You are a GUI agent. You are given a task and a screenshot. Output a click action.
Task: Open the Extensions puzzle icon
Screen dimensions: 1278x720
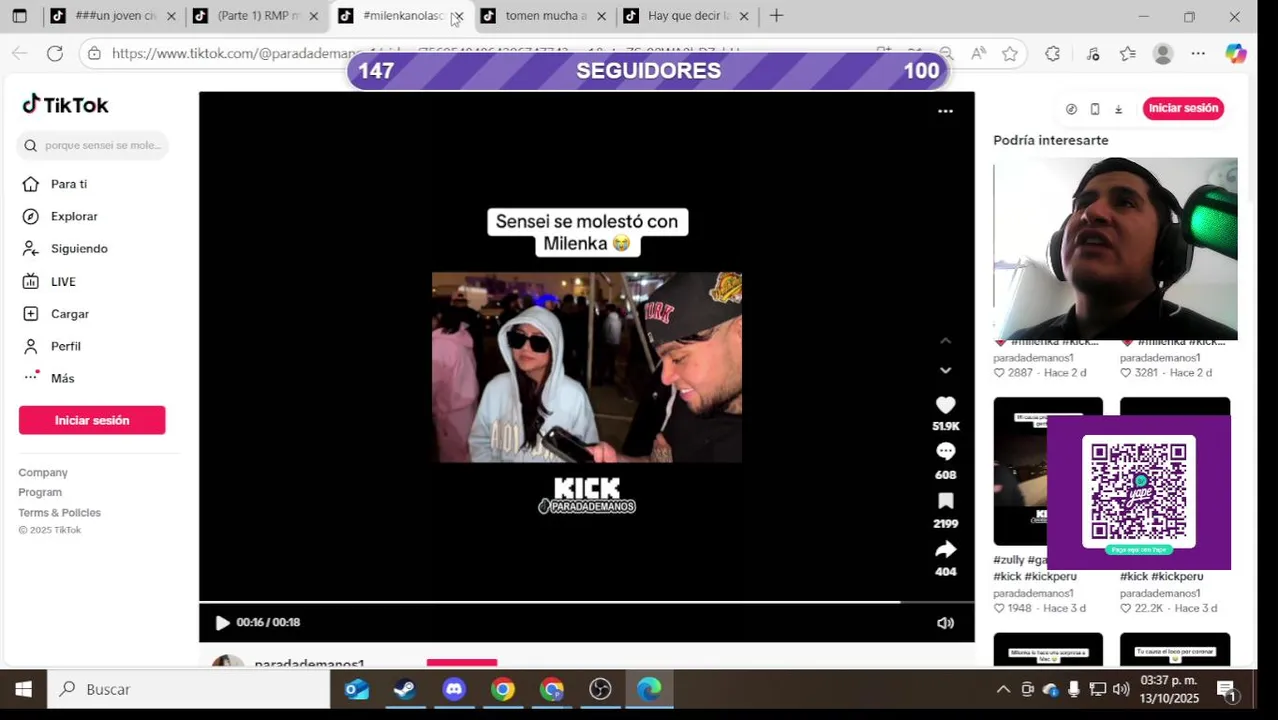[x=1052, y=53]
